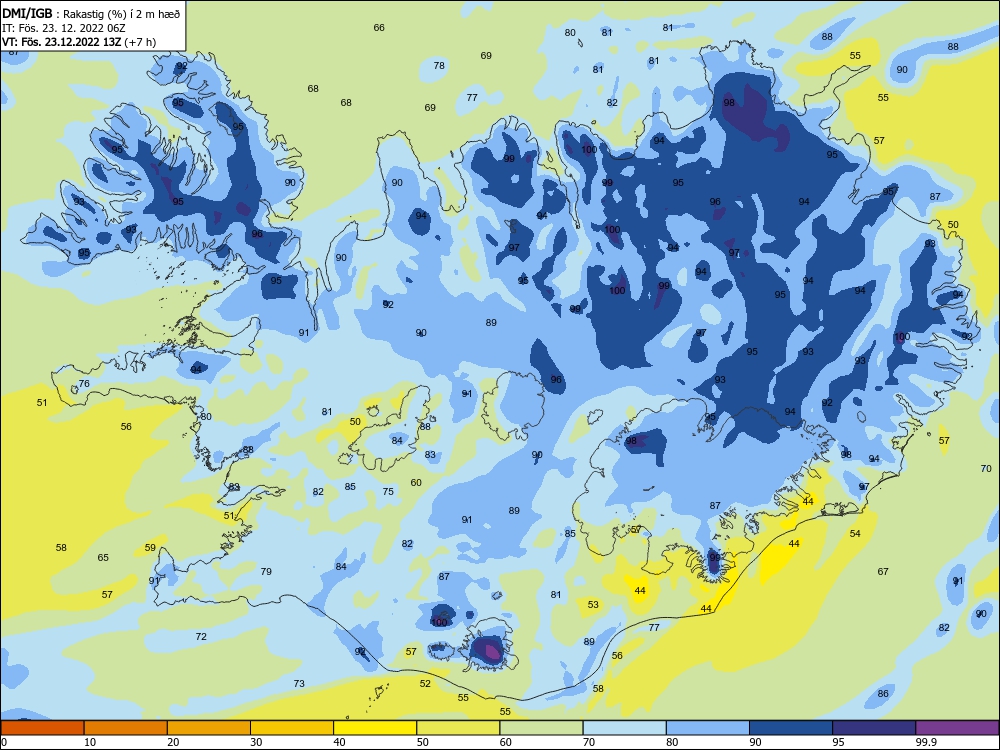Pick the pale green 60–70 legend swatch
The width and height of the screenshot is (1000, 750).
[x=541, y=728]
